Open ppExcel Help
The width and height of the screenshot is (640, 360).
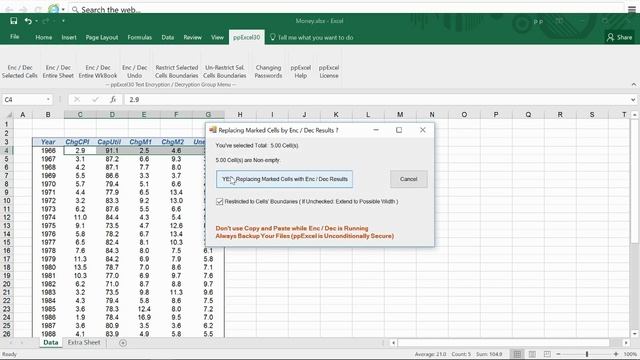(x=301, y=71)
